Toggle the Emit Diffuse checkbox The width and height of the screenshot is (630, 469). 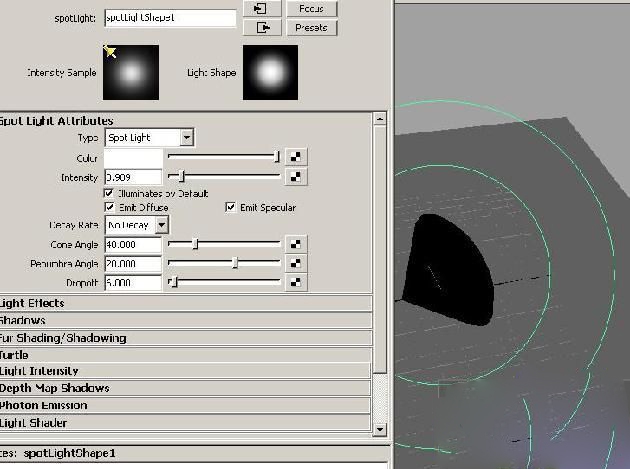[x=109, y=207]
